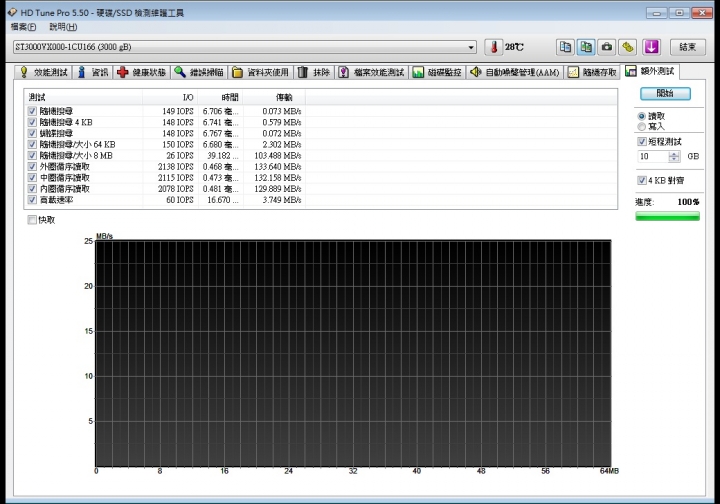720x504 pixels.
Task: Click the HD Tune Pro title bar app icon
Action: pos(12,12)
